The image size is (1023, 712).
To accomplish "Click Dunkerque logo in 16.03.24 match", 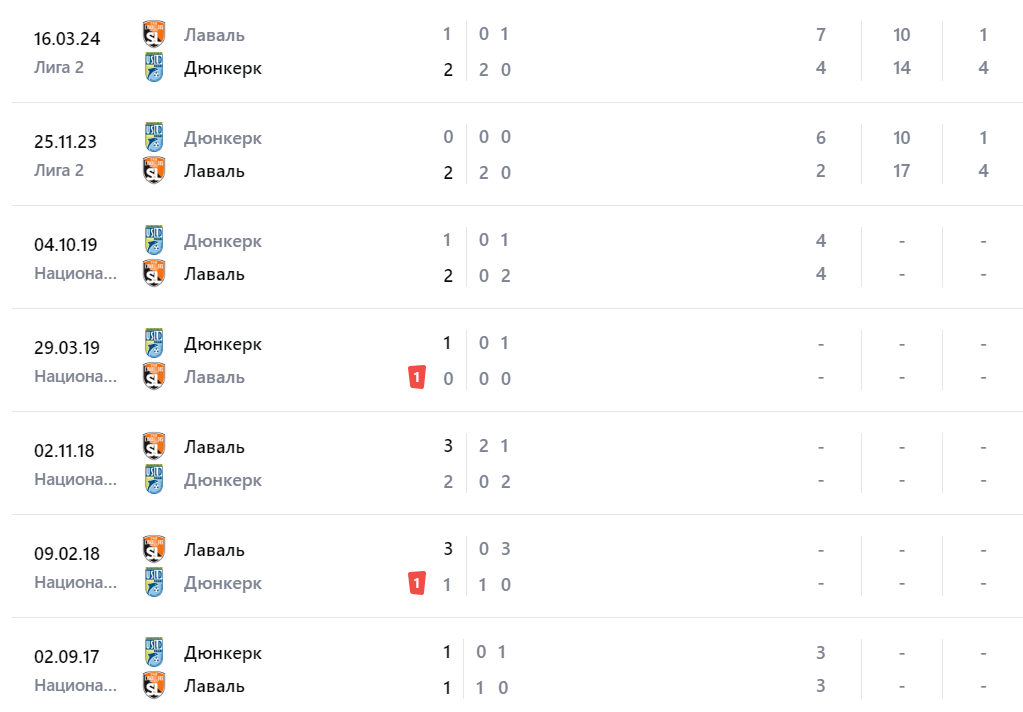I will [x=154, y=68].
